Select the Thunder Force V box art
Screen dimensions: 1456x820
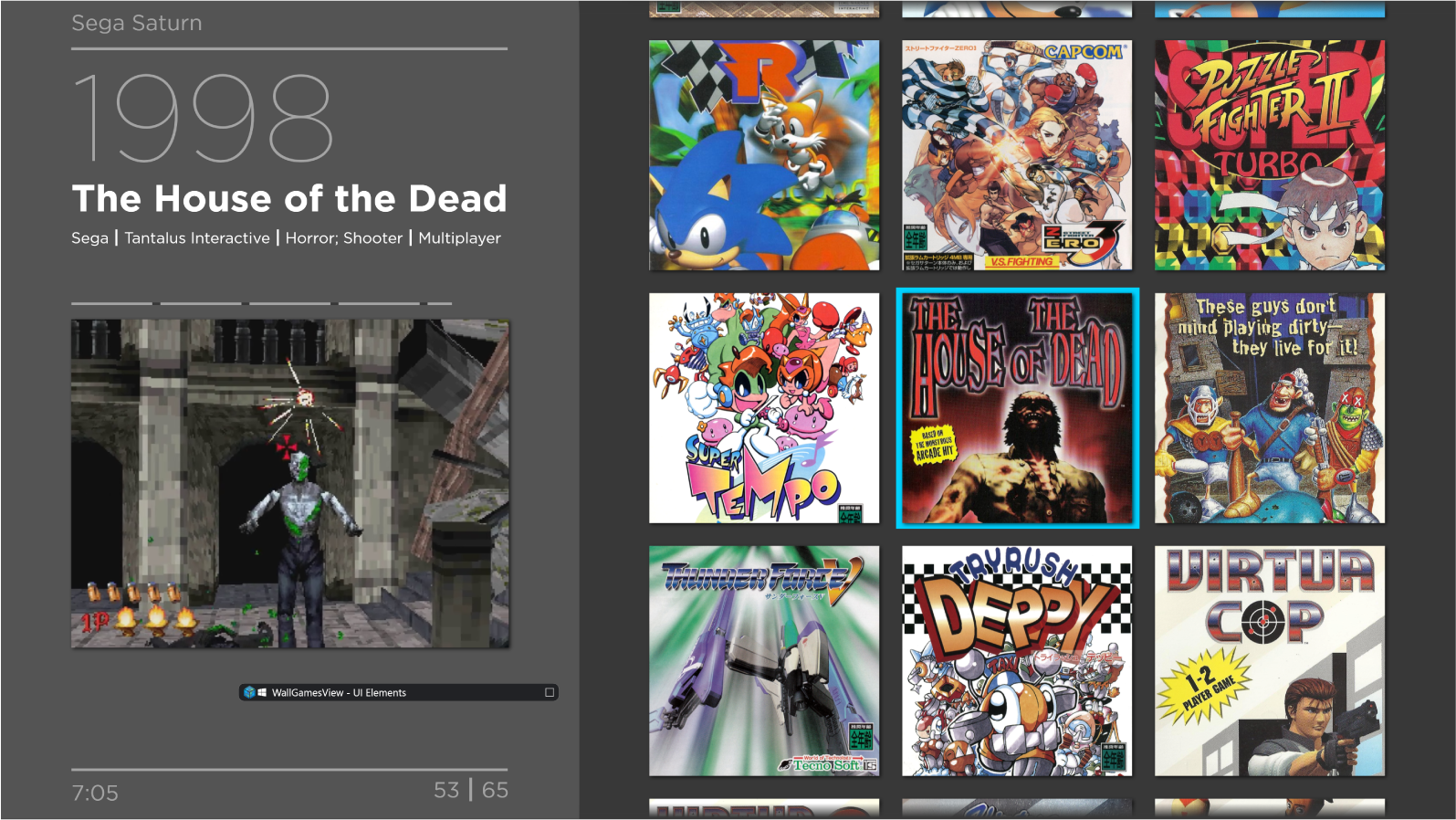[764, 661]
